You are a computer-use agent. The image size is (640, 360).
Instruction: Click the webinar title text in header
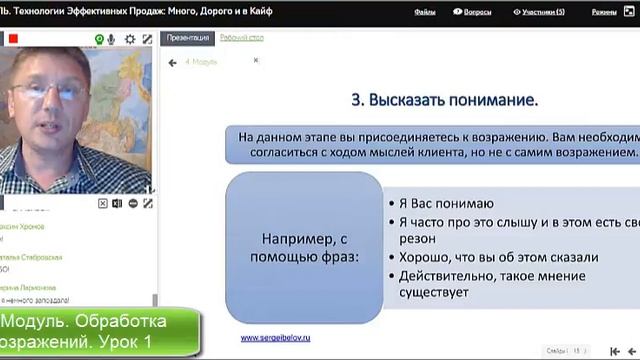tap(136, 11)
